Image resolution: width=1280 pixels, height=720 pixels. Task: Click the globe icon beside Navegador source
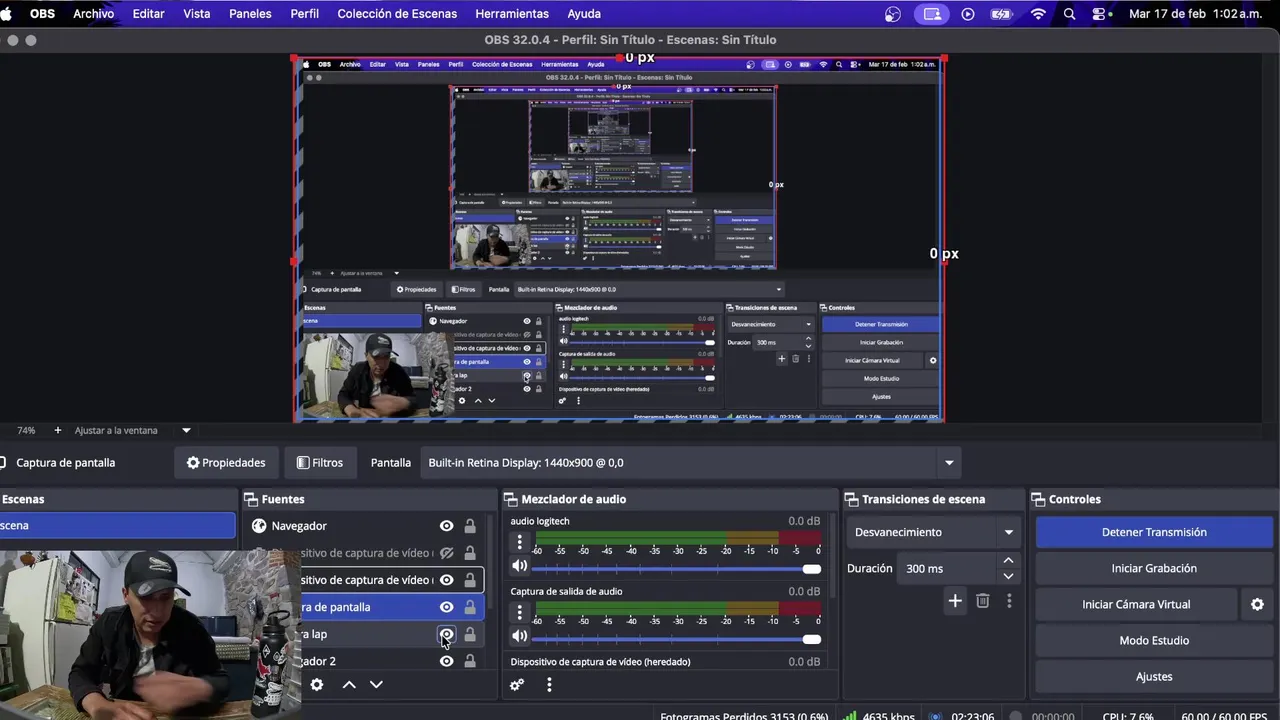pyautogui.click(x=259, y=526)
